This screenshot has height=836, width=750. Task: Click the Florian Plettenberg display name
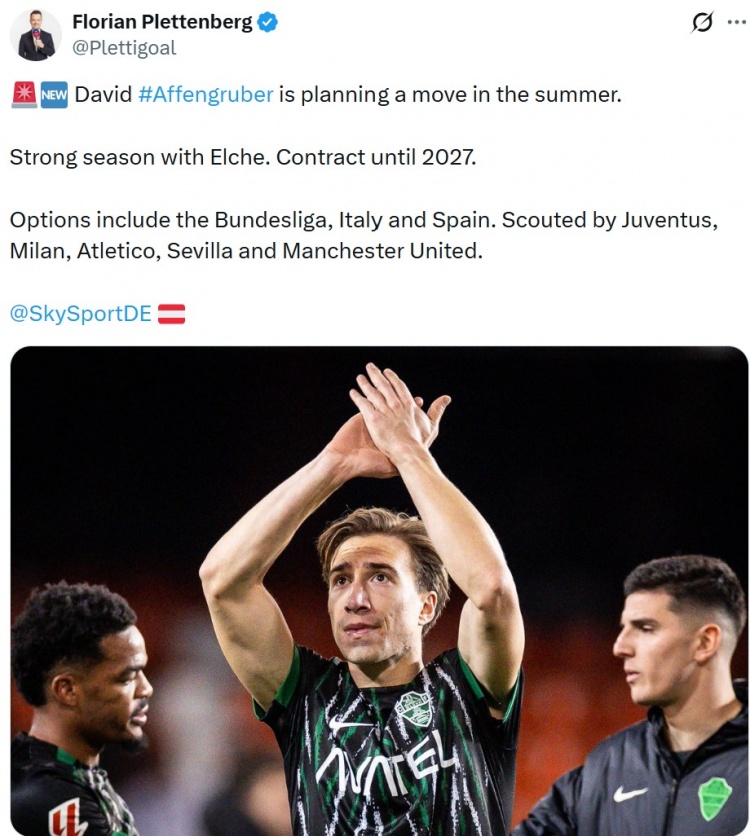click(162, 22)
